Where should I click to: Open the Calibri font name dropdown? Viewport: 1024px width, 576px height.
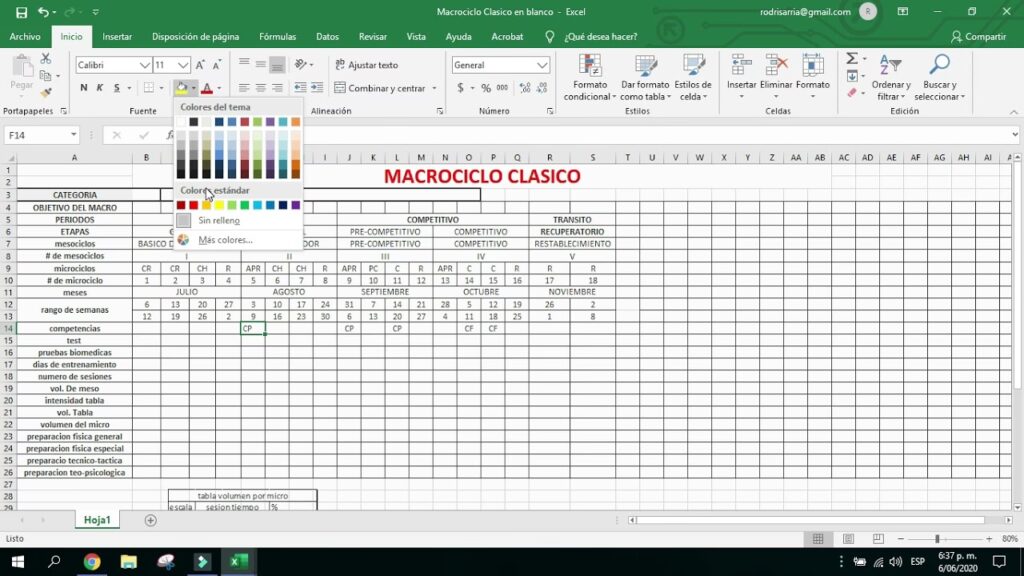(144, 65)
